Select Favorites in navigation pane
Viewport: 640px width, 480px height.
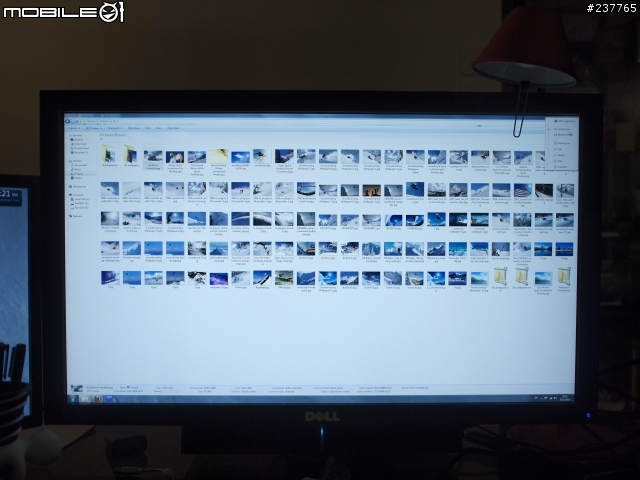pyautogui.click(x=75, y=136)
